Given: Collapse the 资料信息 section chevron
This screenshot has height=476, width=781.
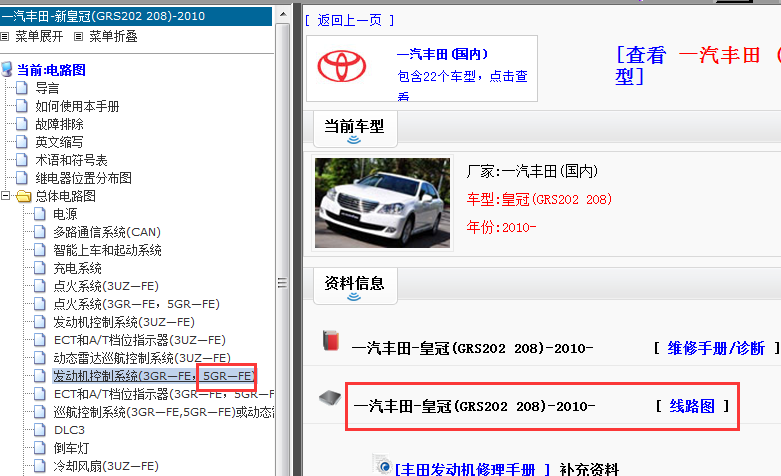Looking at the screenshot, I should [x=354, y=297].
